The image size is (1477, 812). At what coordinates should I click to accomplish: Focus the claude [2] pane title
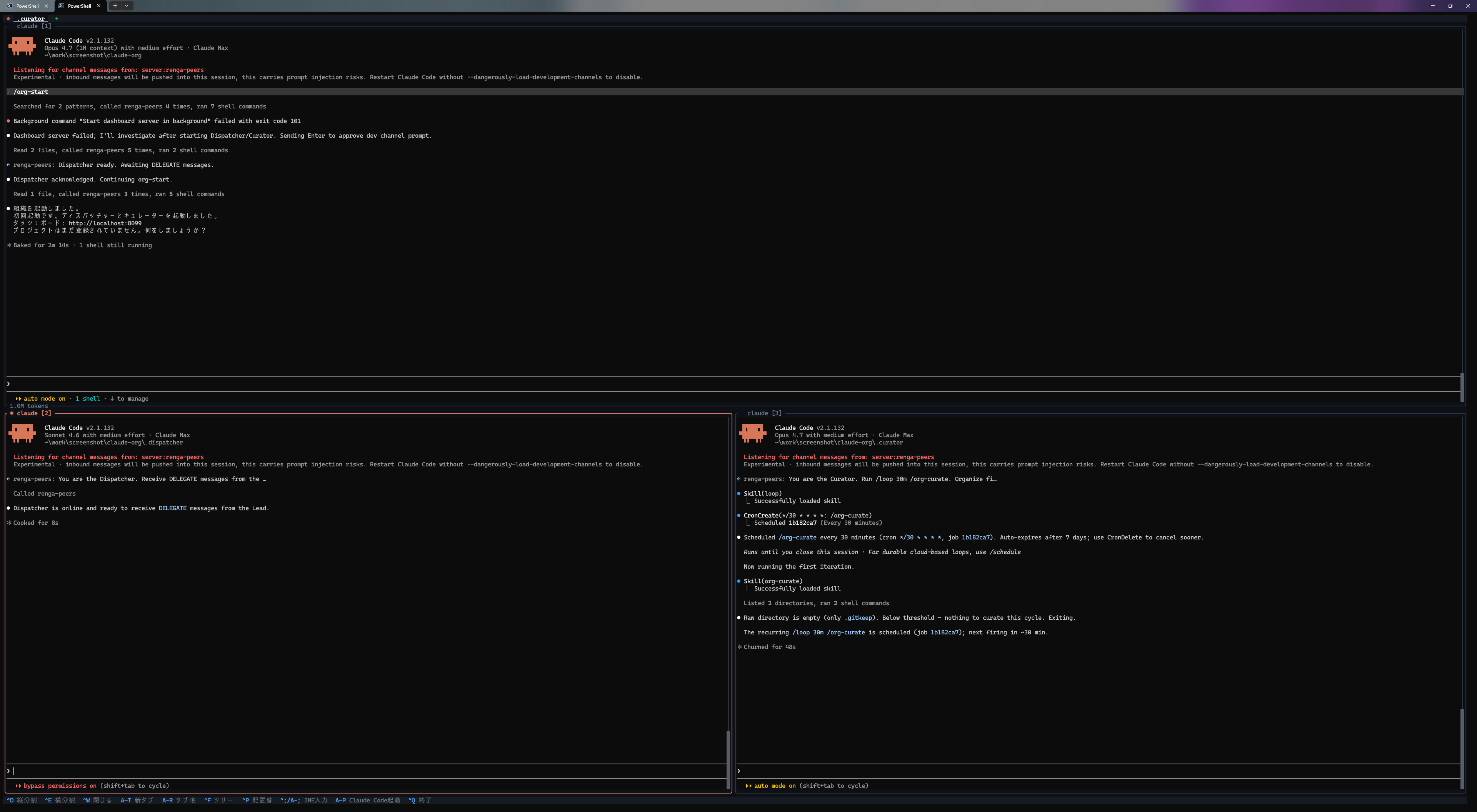[34, 413]
